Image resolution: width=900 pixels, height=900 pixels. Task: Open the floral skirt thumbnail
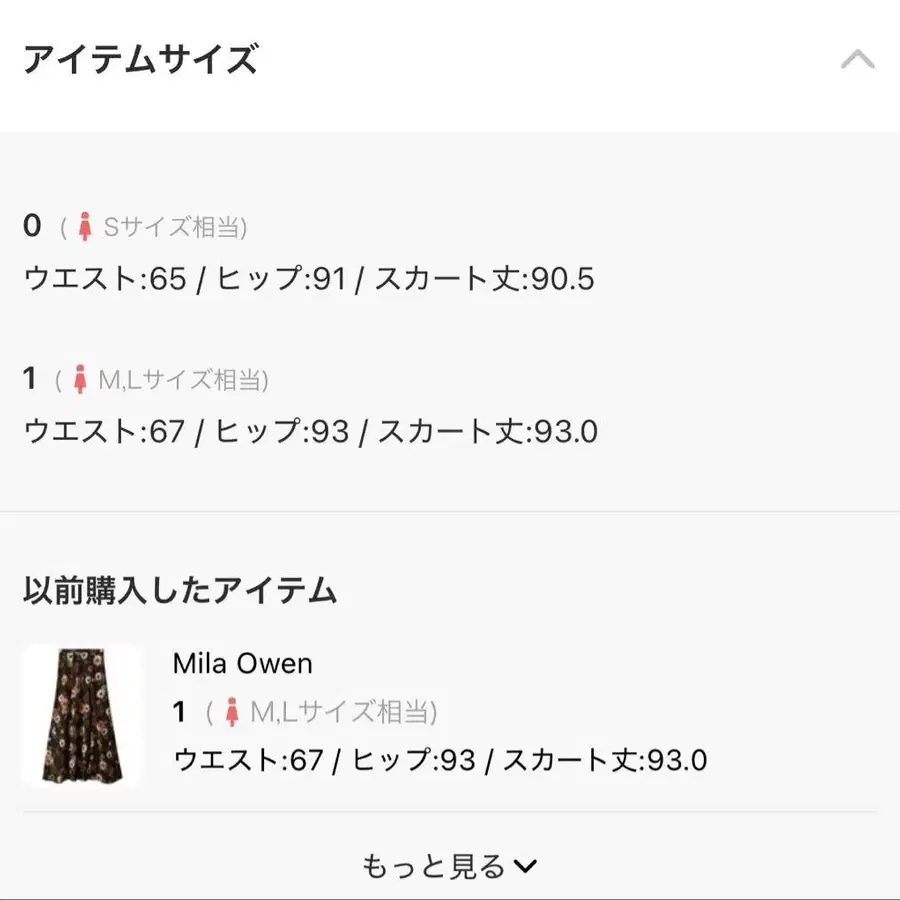click(83, 714)
